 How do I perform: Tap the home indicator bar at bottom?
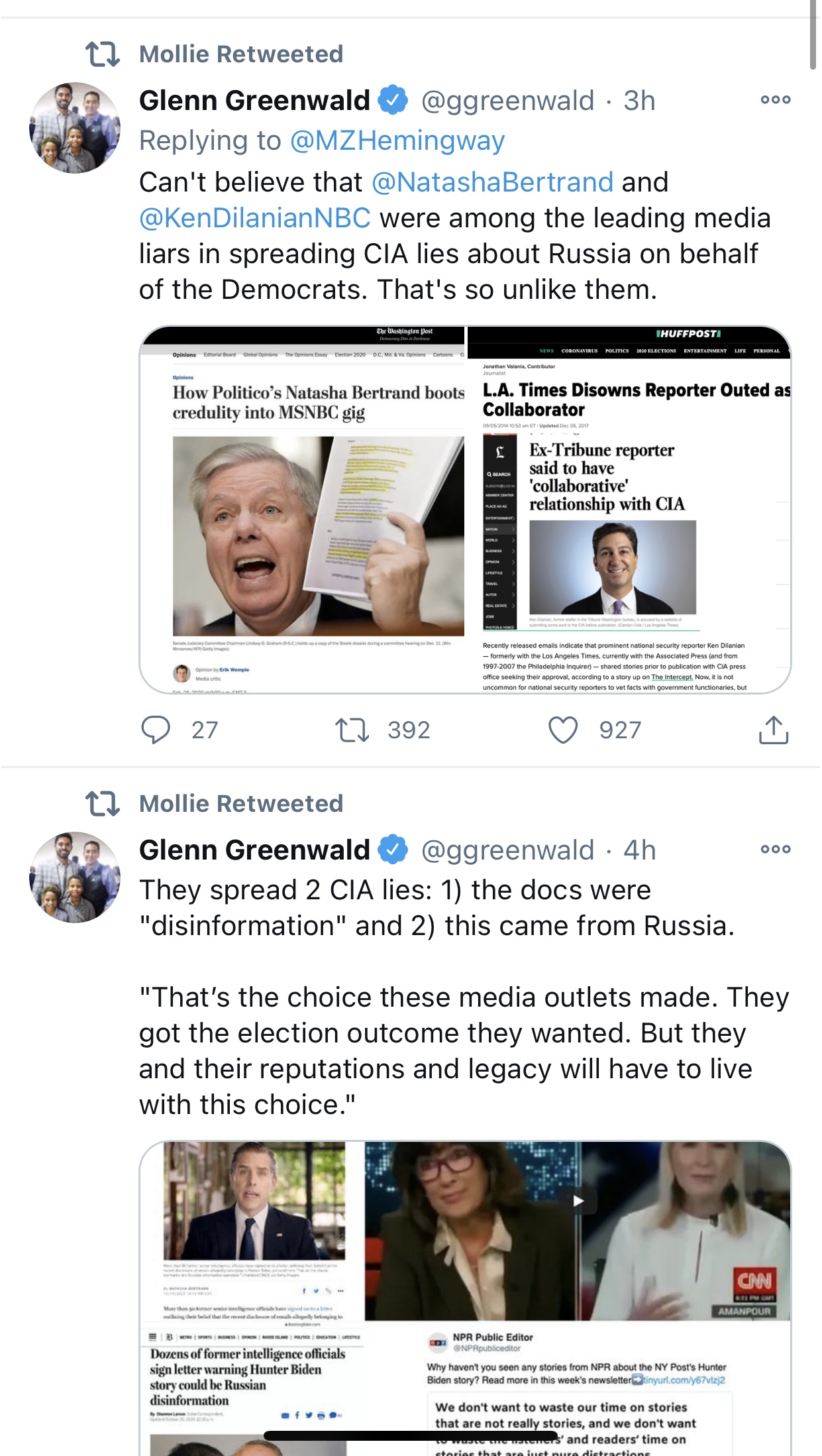point(411,1435)
